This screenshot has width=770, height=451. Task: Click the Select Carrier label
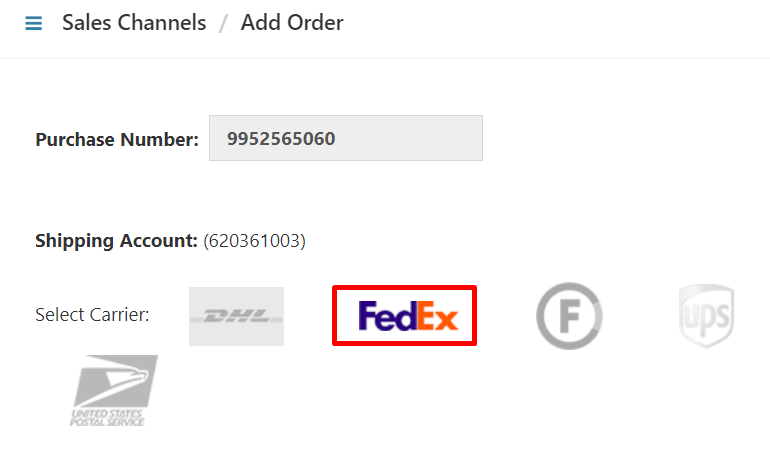92,315
